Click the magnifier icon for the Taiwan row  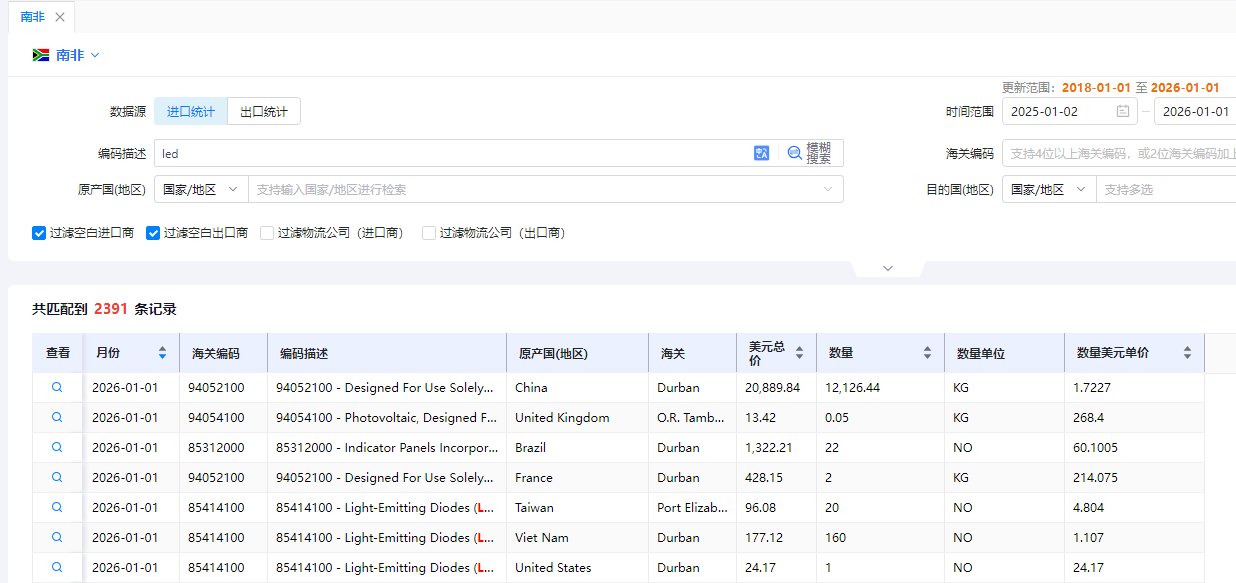pyautogui.click(x=57, y=507)
